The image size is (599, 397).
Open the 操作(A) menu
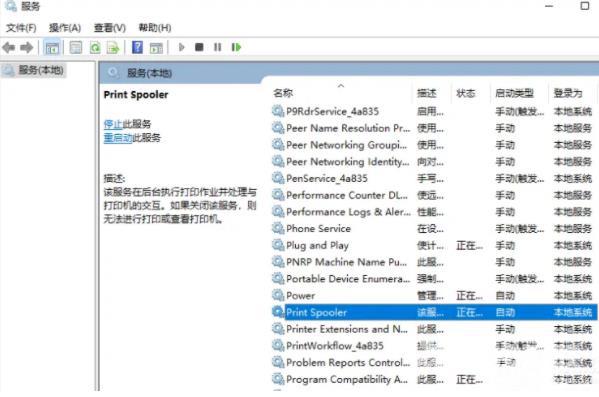tap(65, 28)
